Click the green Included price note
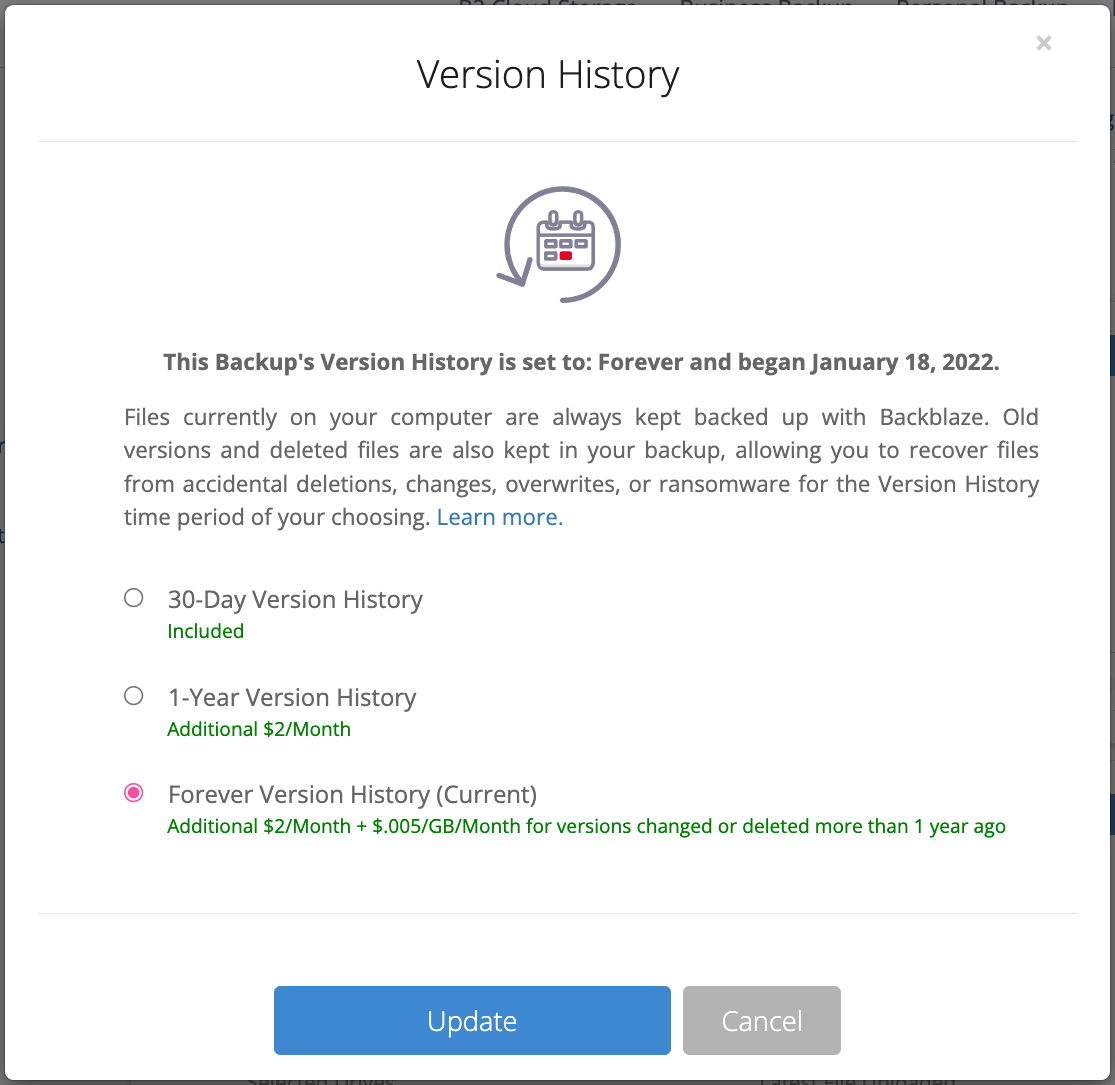 (206, 631)
